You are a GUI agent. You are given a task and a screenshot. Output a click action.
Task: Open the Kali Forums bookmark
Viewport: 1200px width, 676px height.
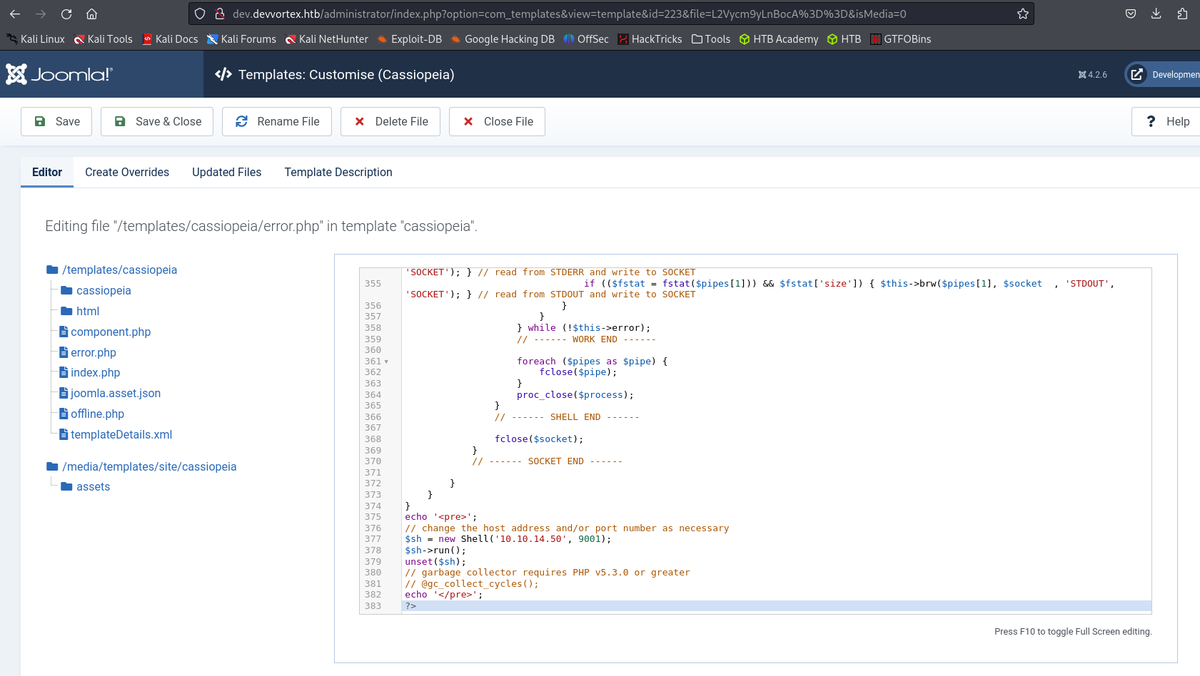(241, 39)
